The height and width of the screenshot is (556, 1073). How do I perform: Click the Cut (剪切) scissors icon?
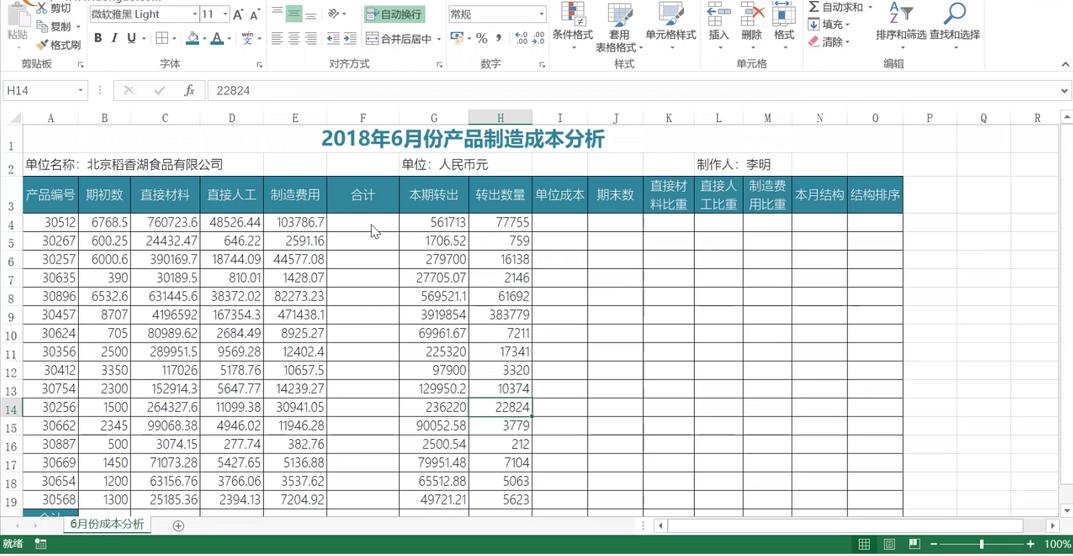tap(41, 8)
